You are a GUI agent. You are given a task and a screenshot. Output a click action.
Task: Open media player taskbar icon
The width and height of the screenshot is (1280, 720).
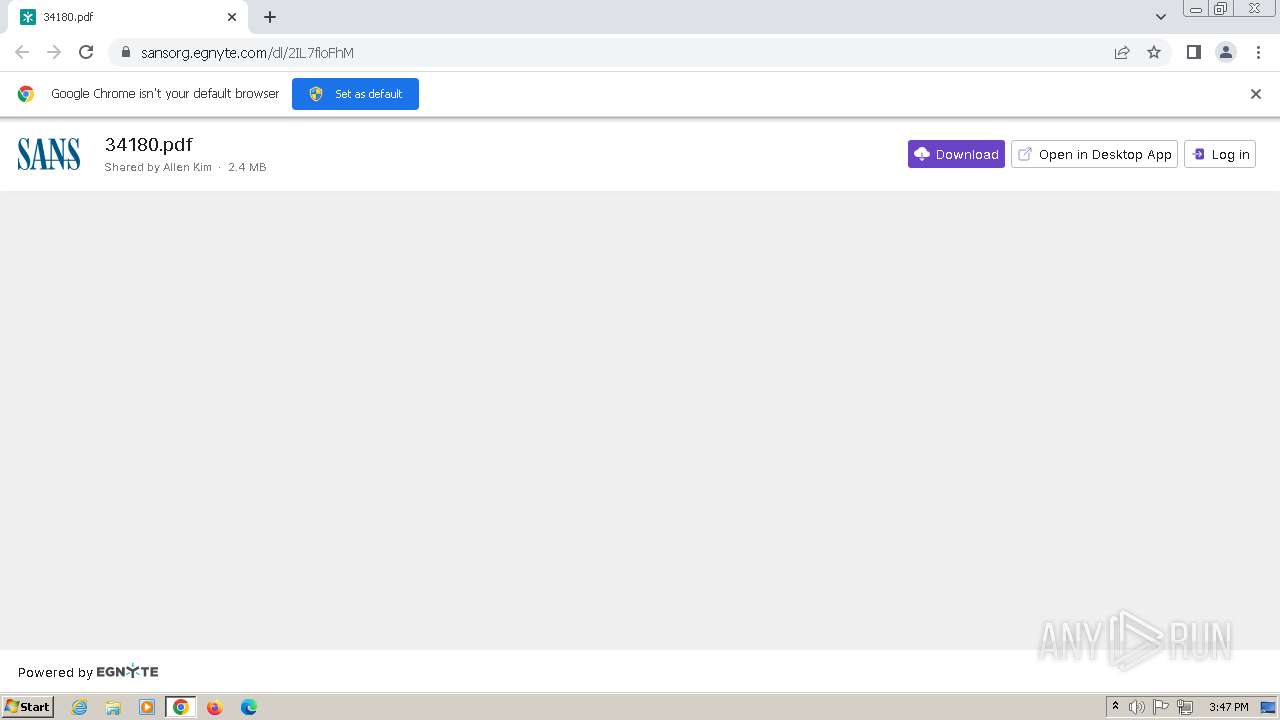(x=147, y=707)
